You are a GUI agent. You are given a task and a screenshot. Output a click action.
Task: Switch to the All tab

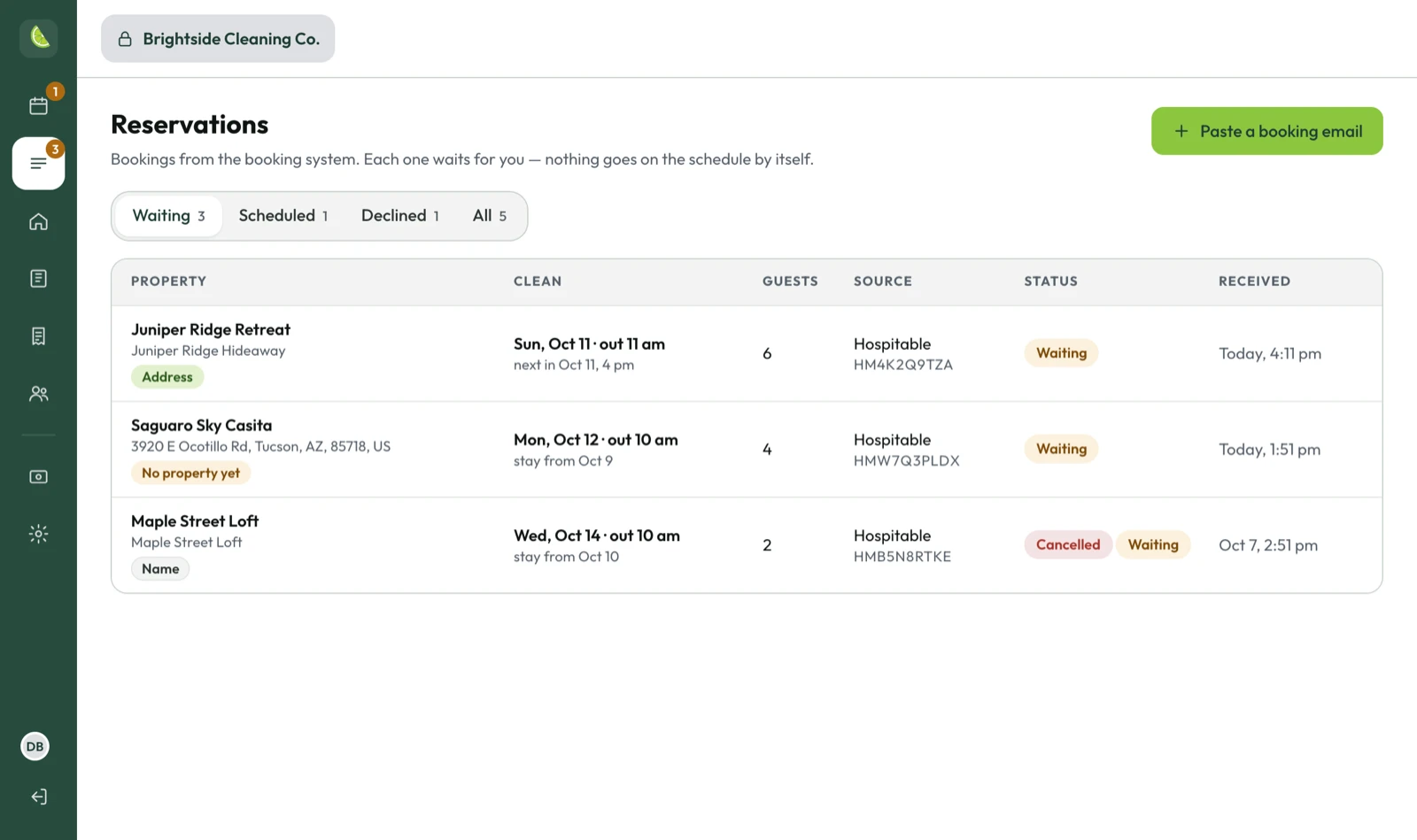click(x=490, y=216)
